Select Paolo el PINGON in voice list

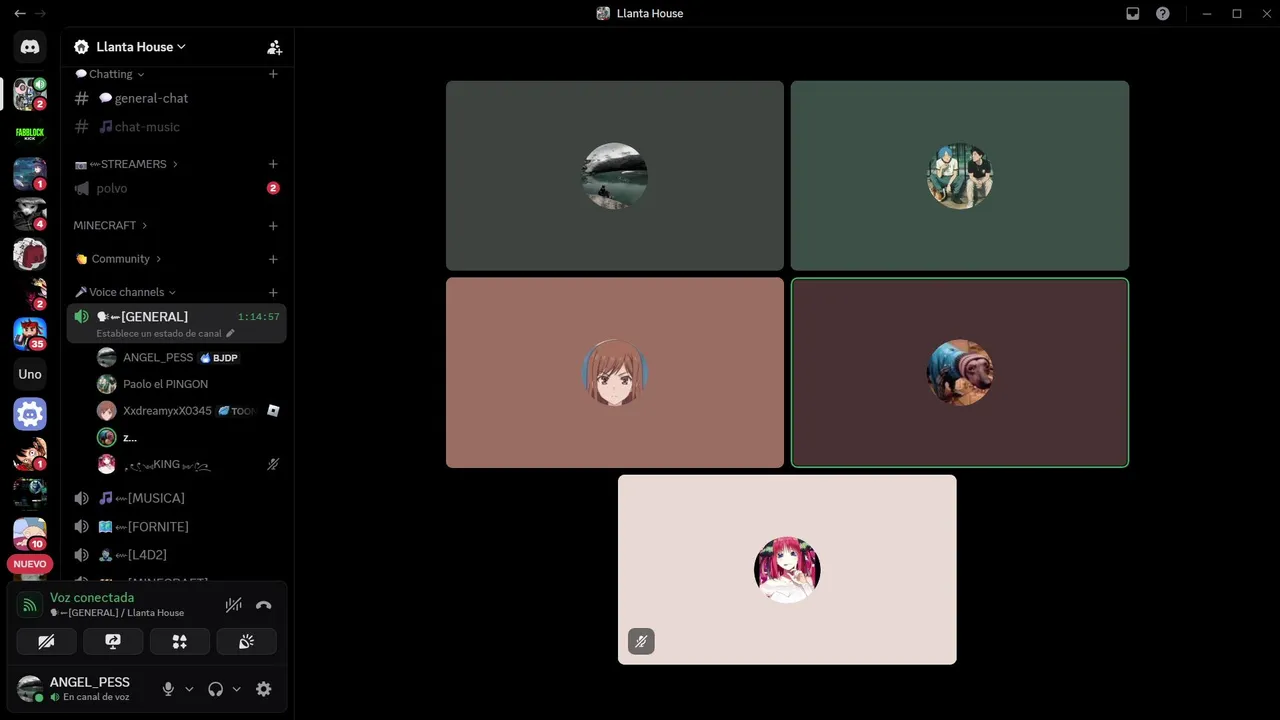click(166, 384)
